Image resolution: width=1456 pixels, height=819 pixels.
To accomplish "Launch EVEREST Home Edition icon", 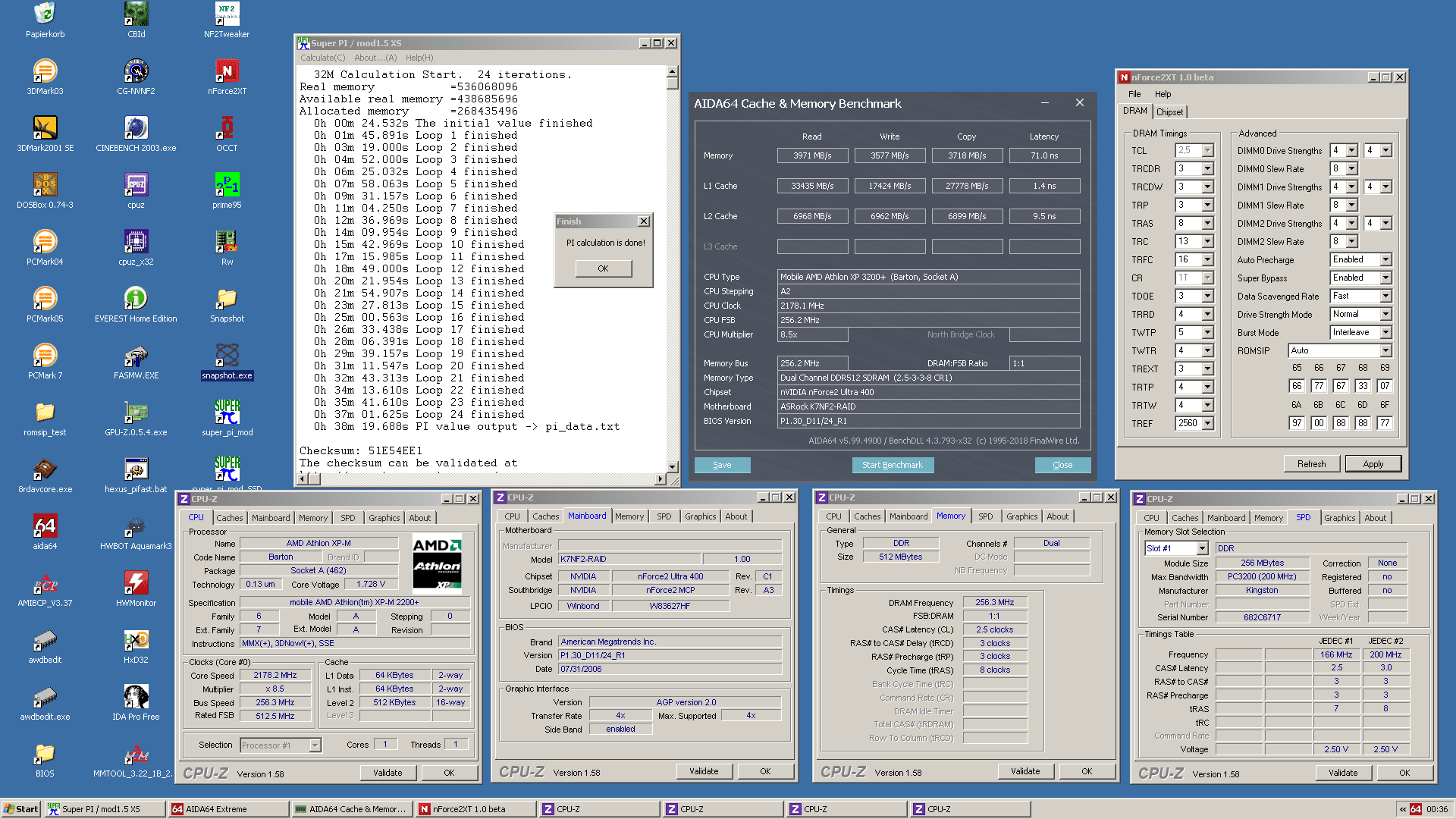I will coord(136,305).
